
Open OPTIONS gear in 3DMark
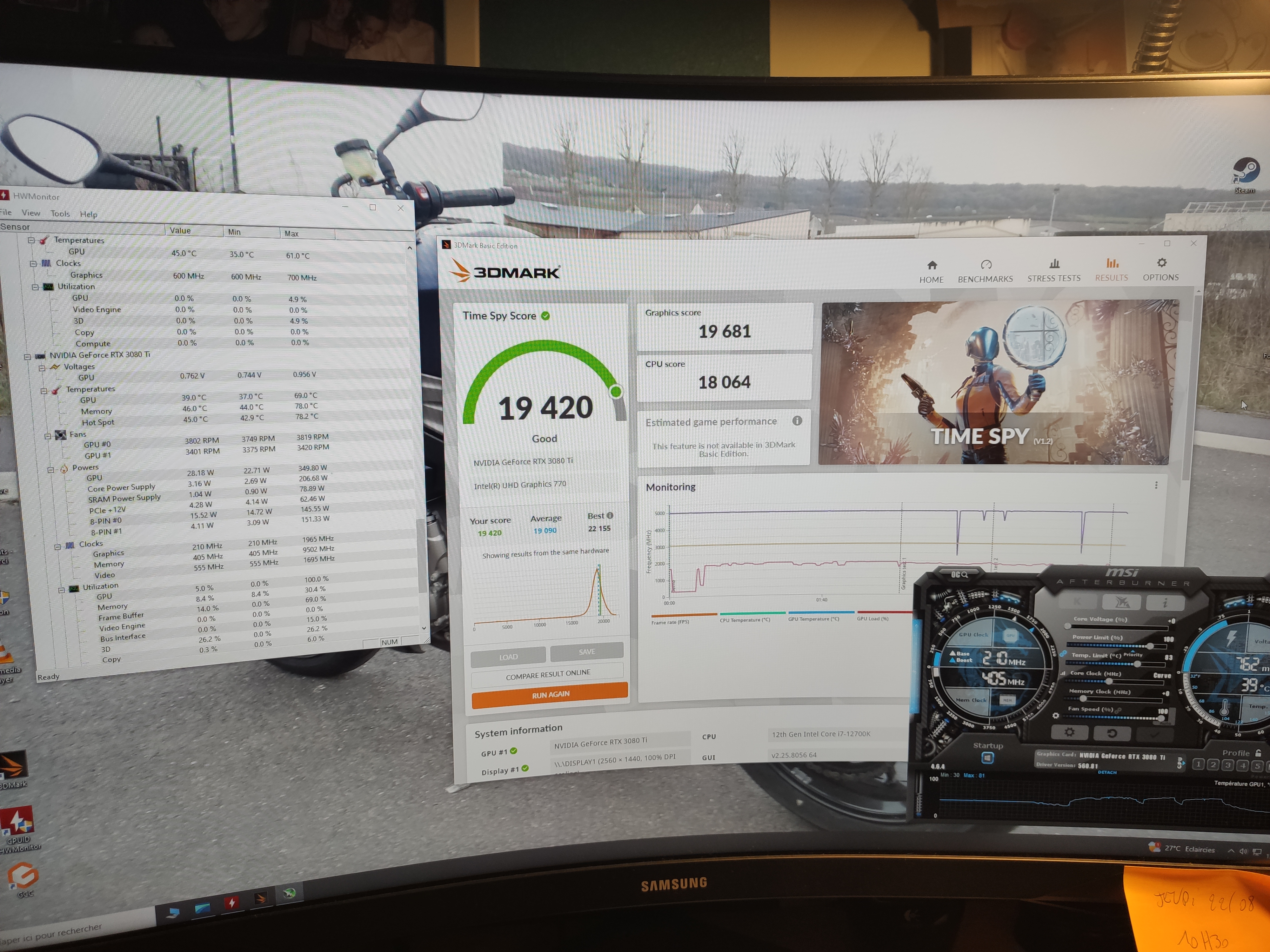point(1161,269)
